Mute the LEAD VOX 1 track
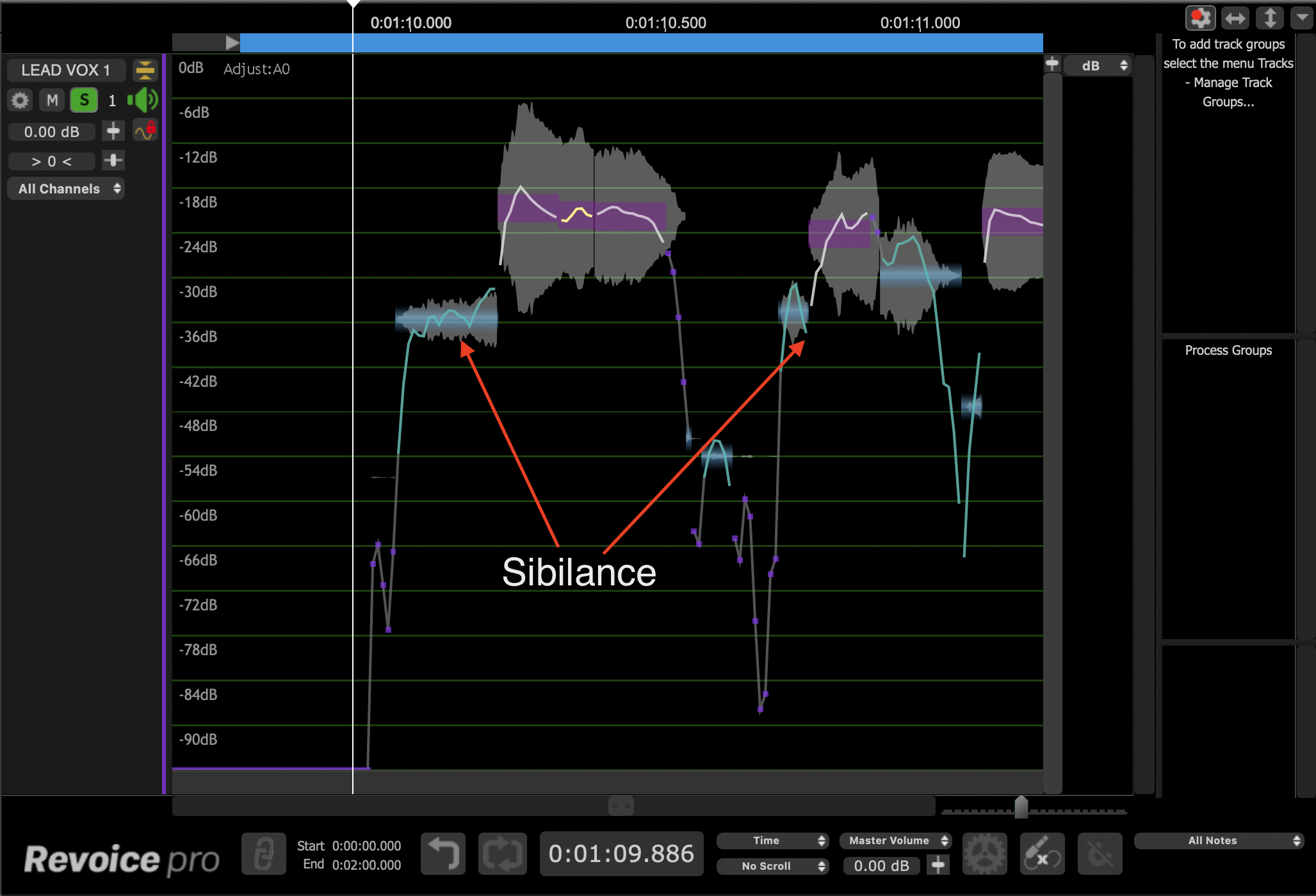1316x896 pixels. click(x=52, y=101)
